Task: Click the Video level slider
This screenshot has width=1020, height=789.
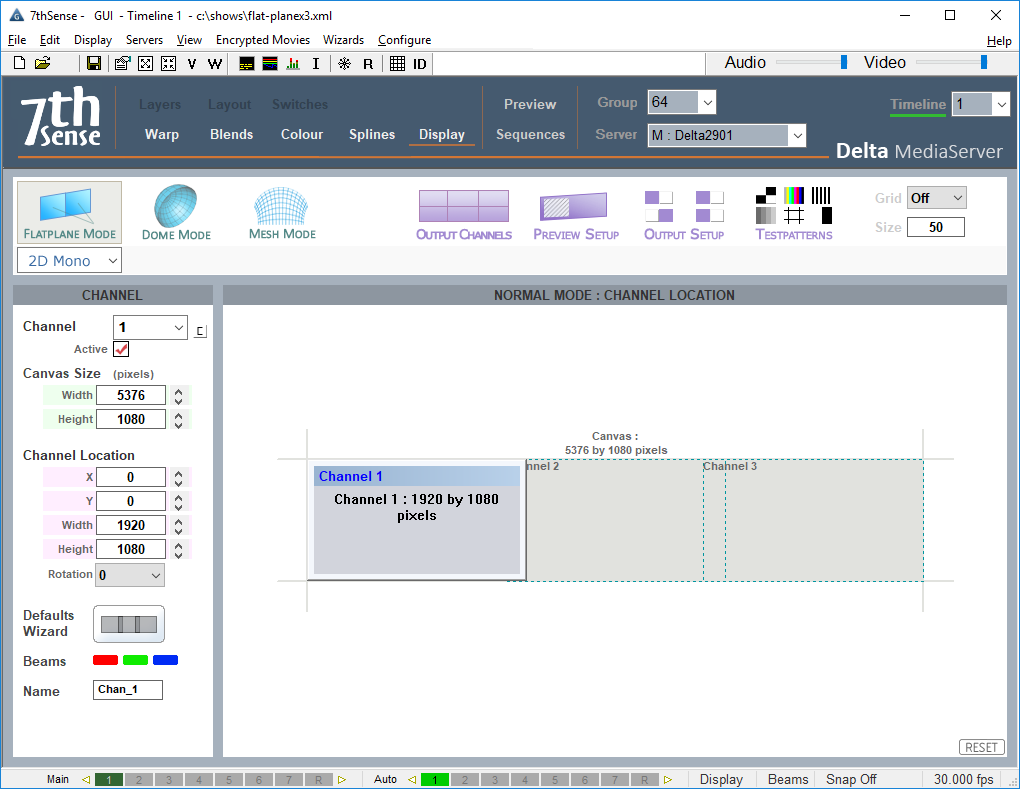Action: [952, 62]
